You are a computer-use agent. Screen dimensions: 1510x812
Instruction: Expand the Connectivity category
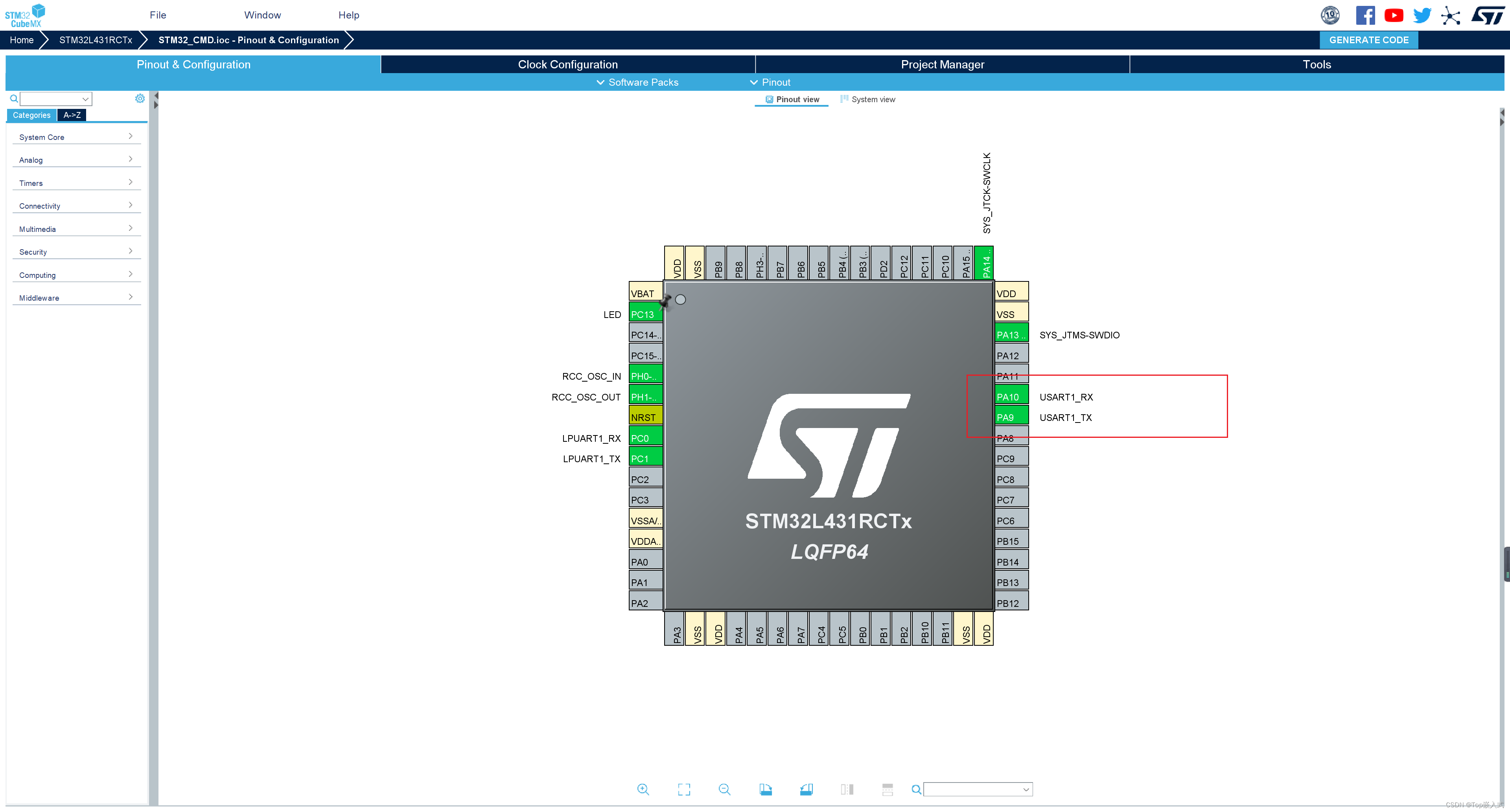click(x=76, y=206)
